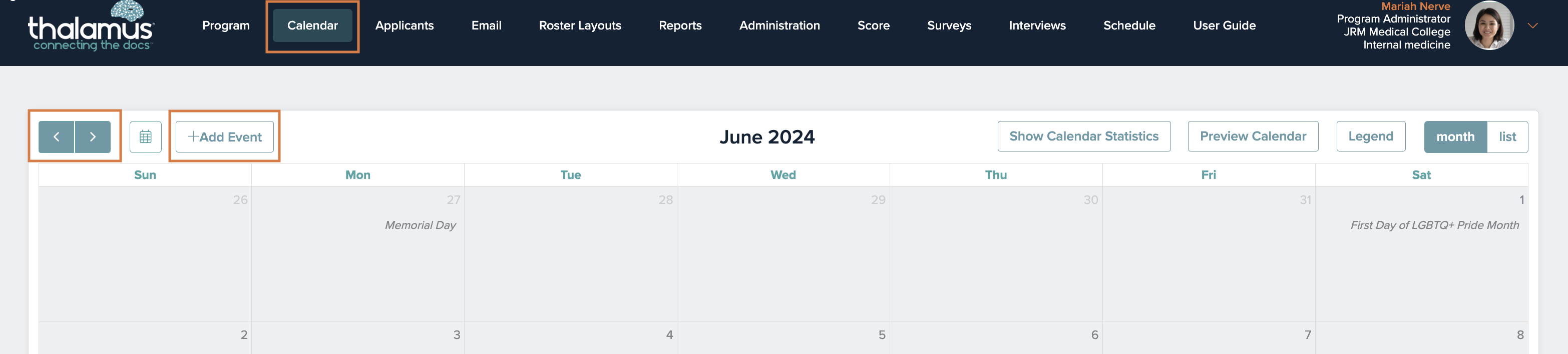This screenshot has width=1568, height=354.
Task: Advance to next month with right arrow
Action: pos(93,137)
